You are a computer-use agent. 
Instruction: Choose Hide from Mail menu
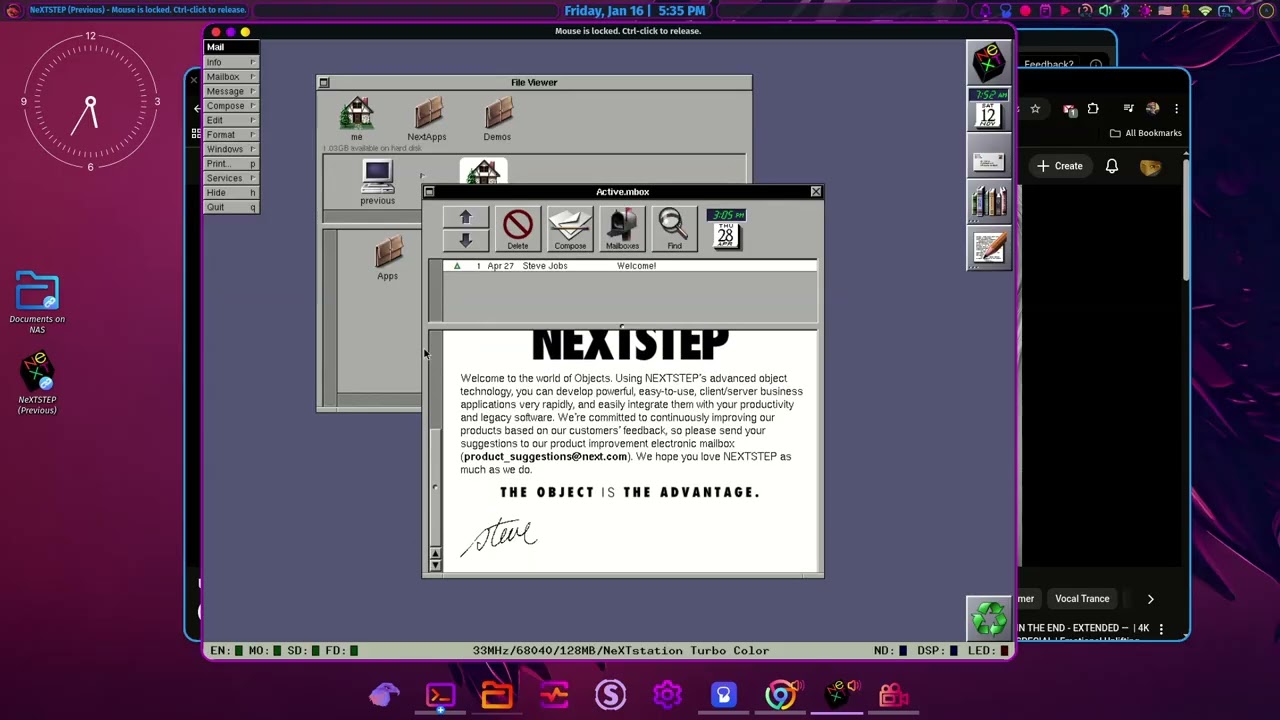click(x=231, y=192)
